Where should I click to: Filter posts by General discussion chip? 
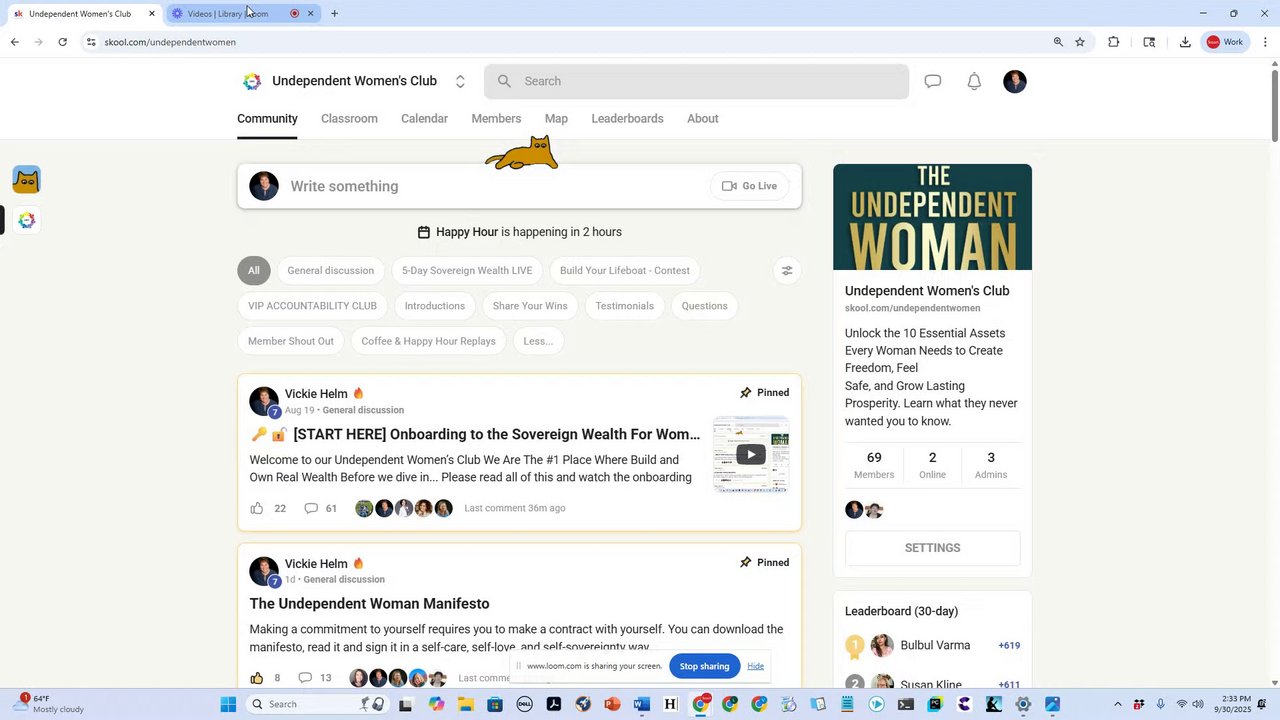tap(330, 270)
